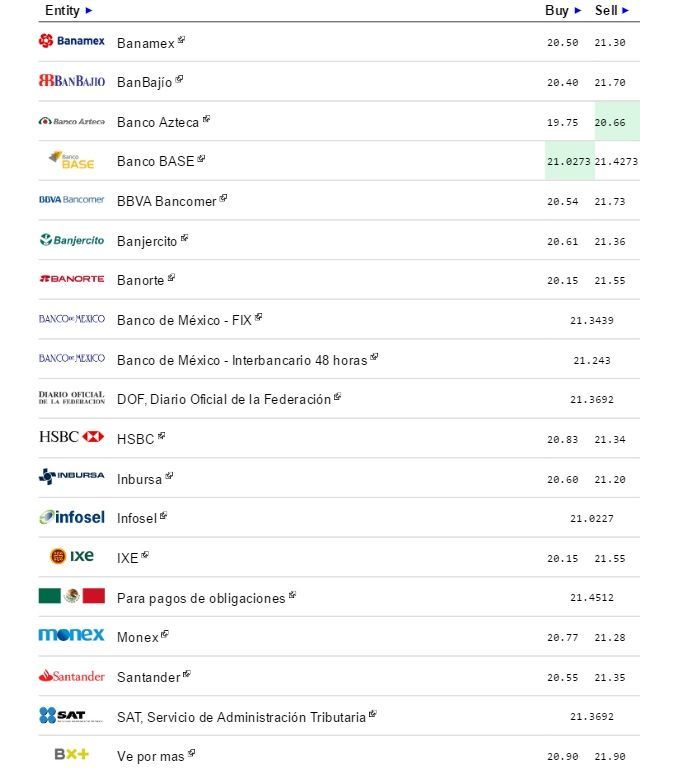Open the Banjercito link
This screenshot has height=768, width=675.
click(x=146, y=241)
